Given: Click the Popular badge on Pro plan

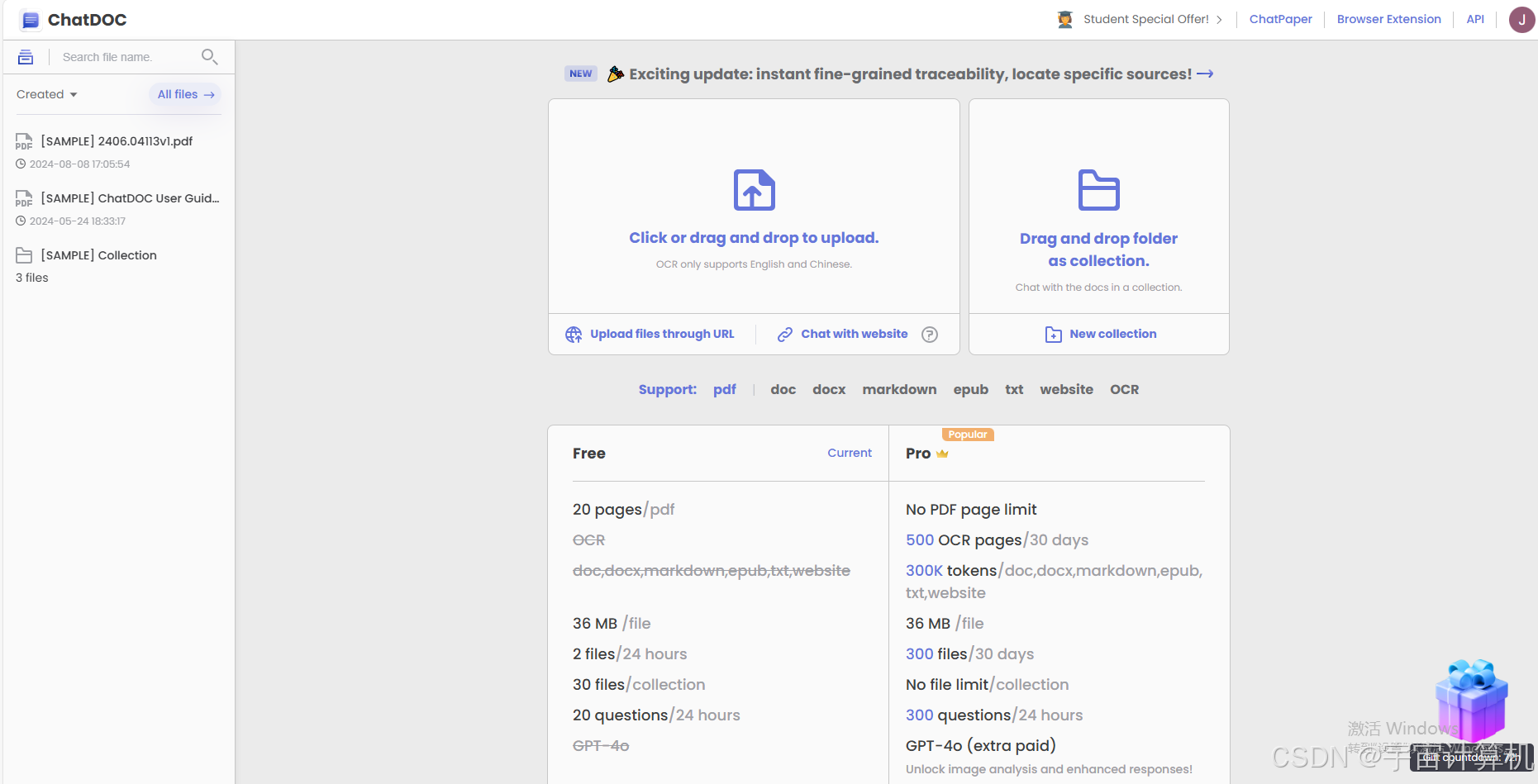Looking at the screenshot, I should coord(968,435).
